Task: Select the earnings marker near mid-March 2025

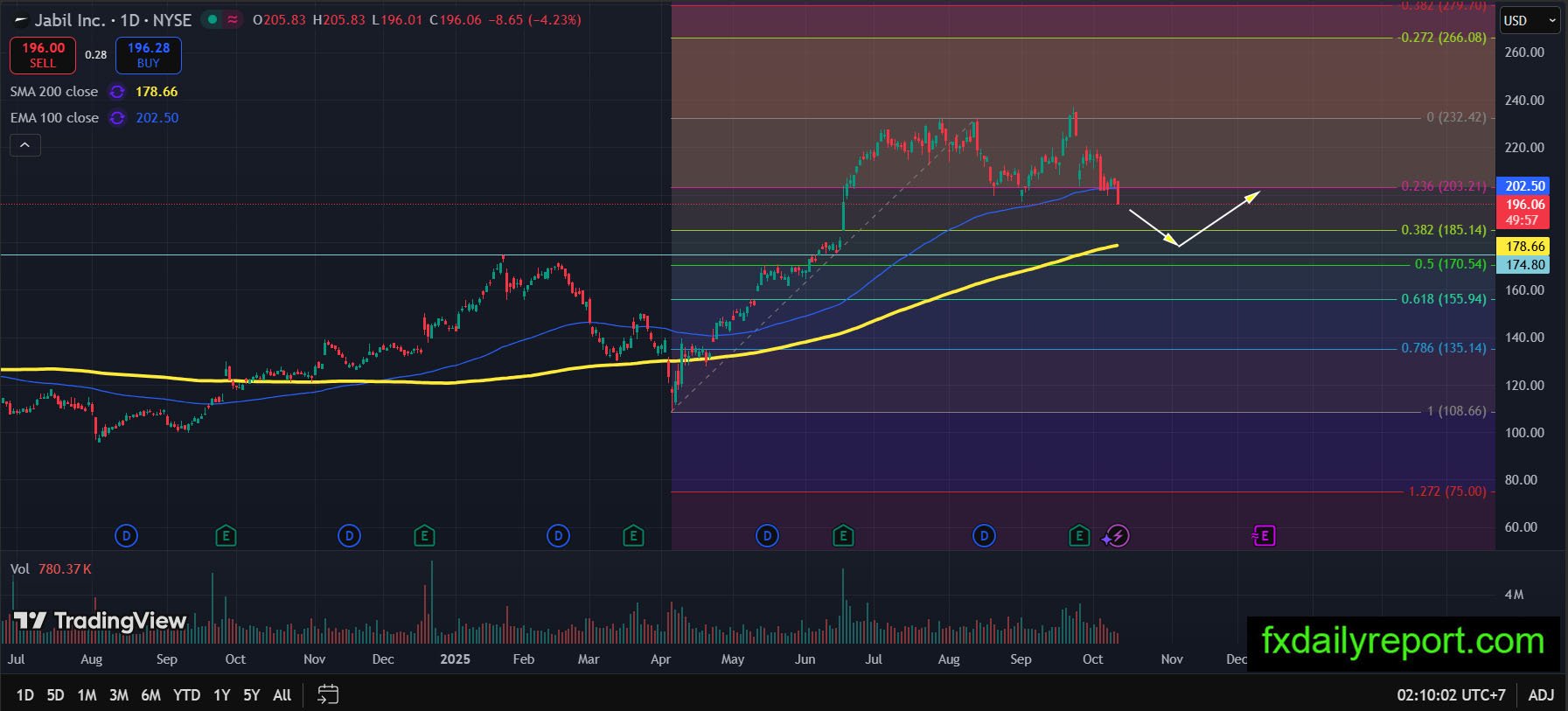Action: pyautogui.click(x=633, y=535)
